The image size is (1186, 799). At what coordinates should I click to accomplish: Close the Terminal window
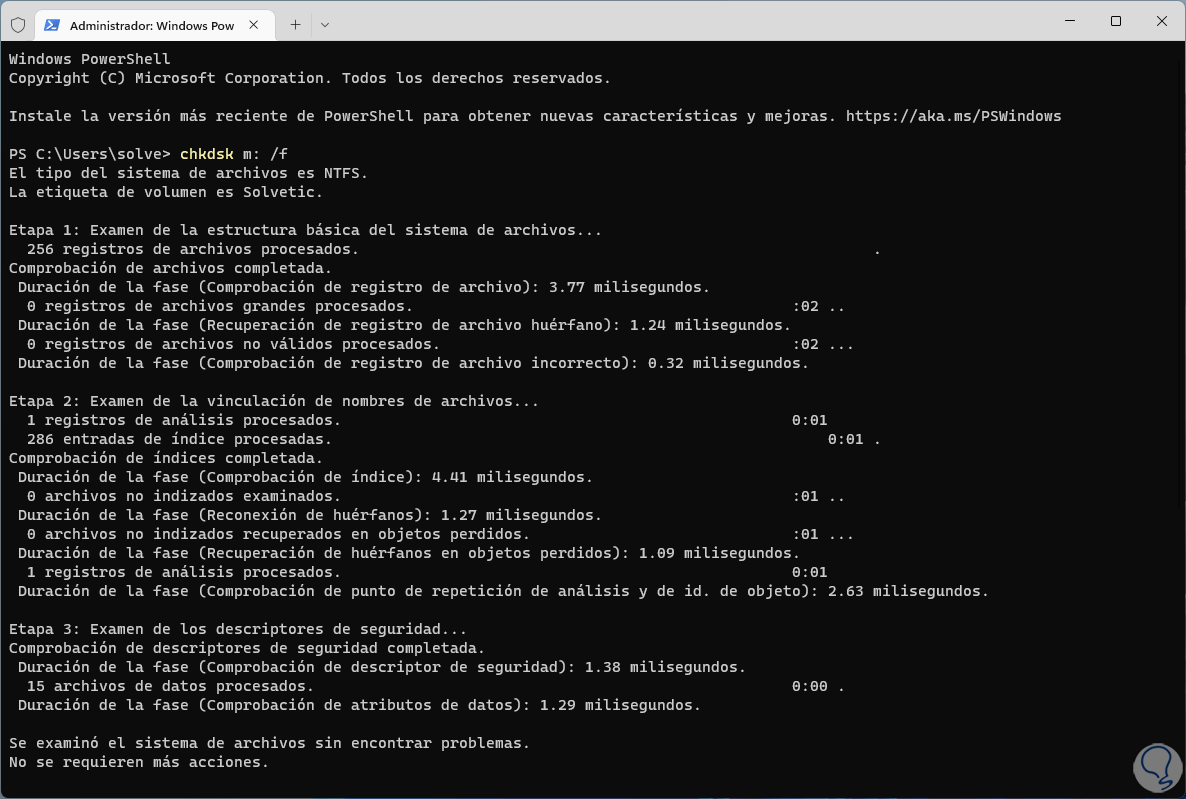pyautogui.click(x=1162, y=21)
